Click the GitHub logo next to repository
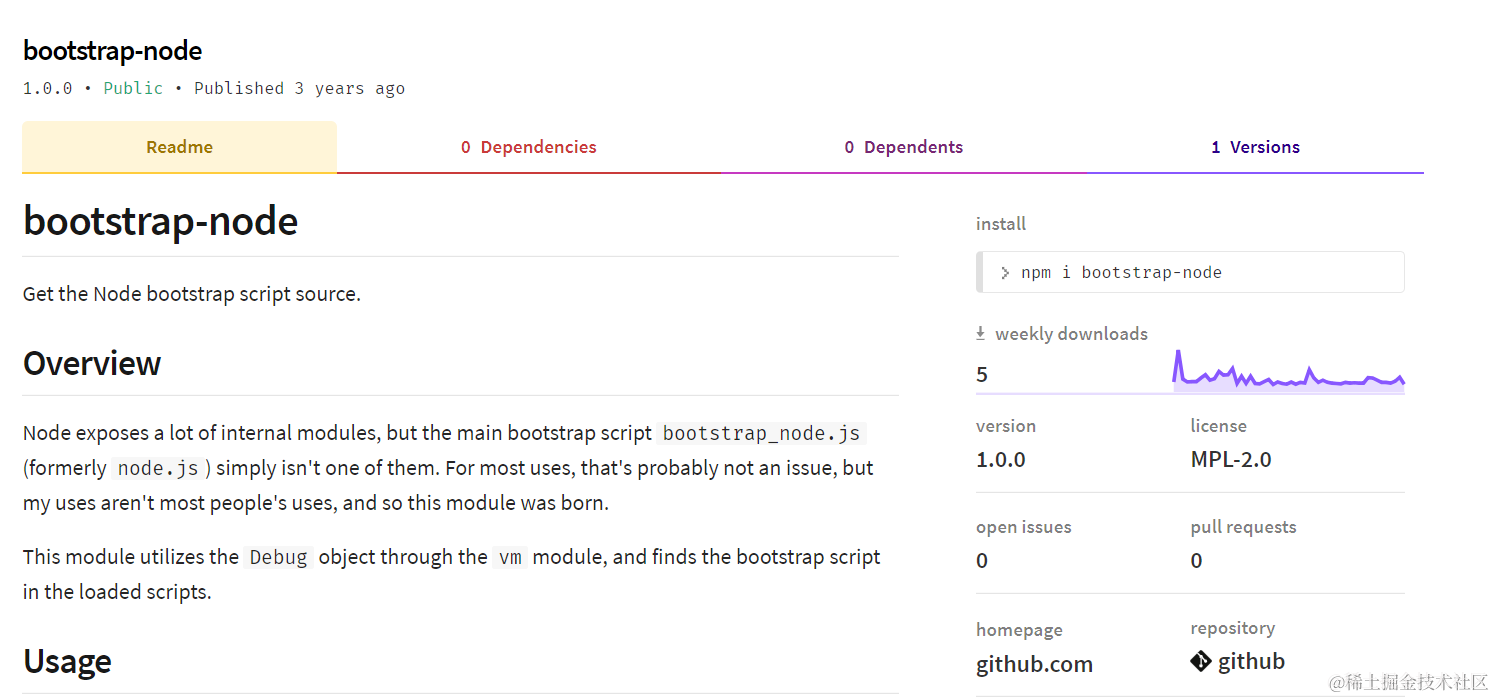The width and height of the screenshot is (1495, 699). (1201, 660)
